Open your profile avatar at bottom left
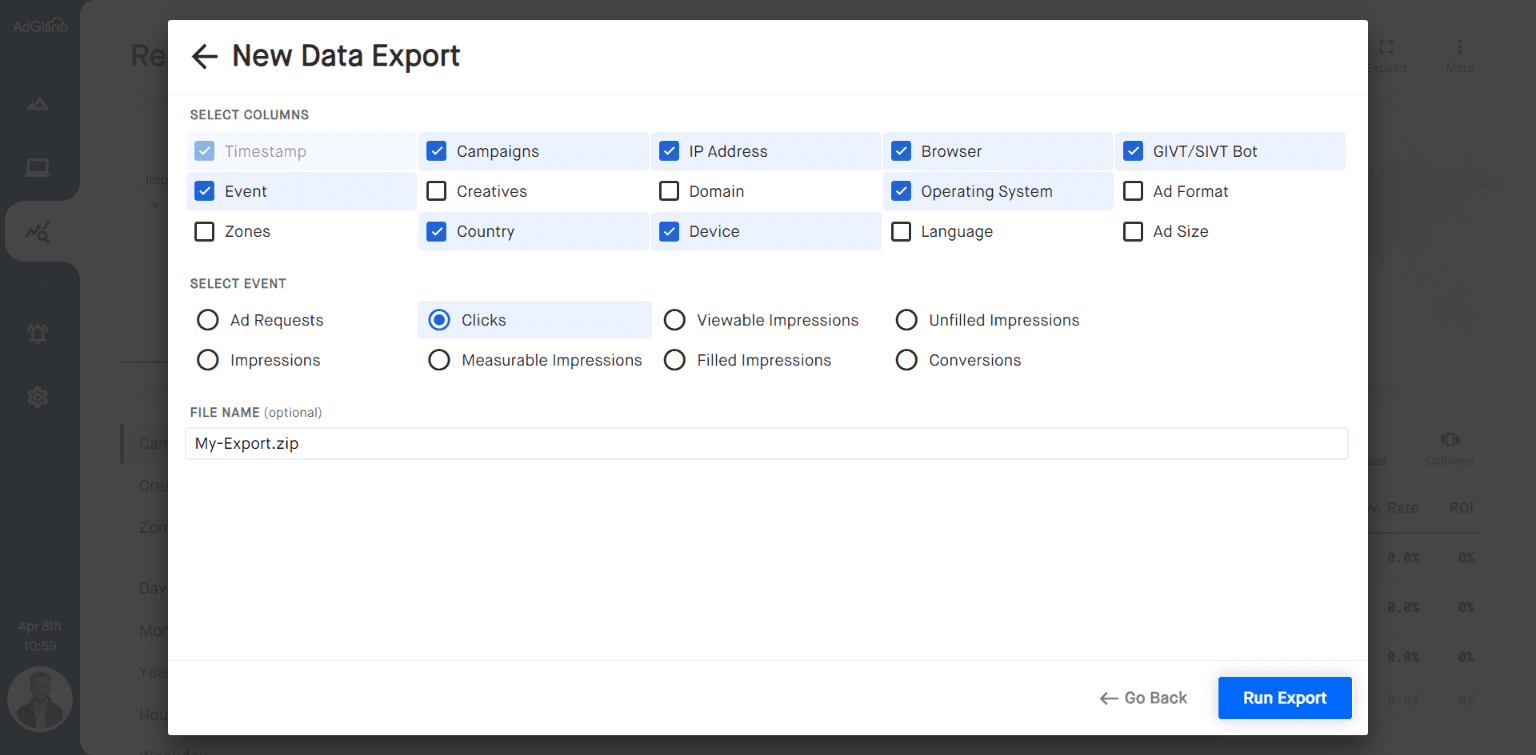 [x=40, y=700]
